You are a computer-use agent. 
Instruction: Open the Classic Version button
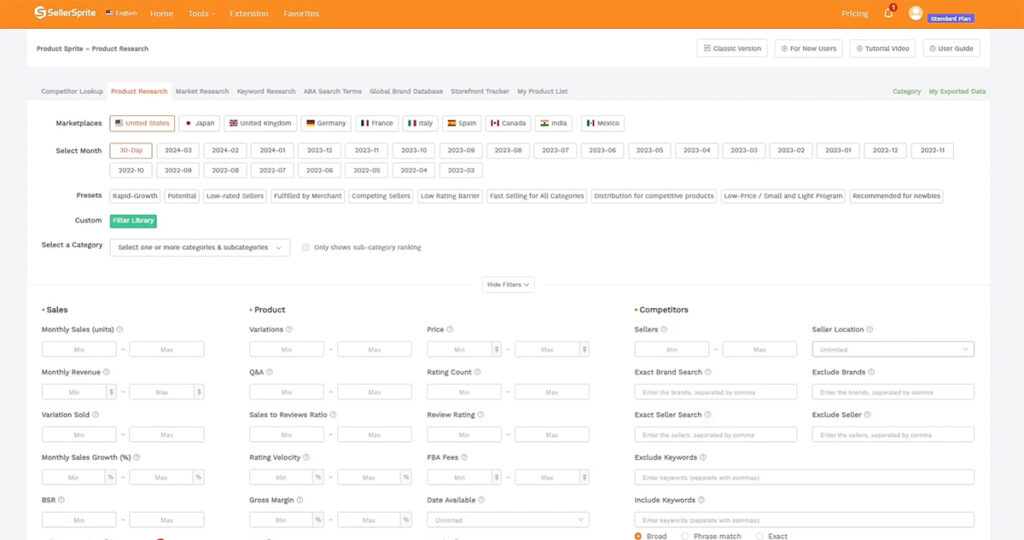point(732,48)
